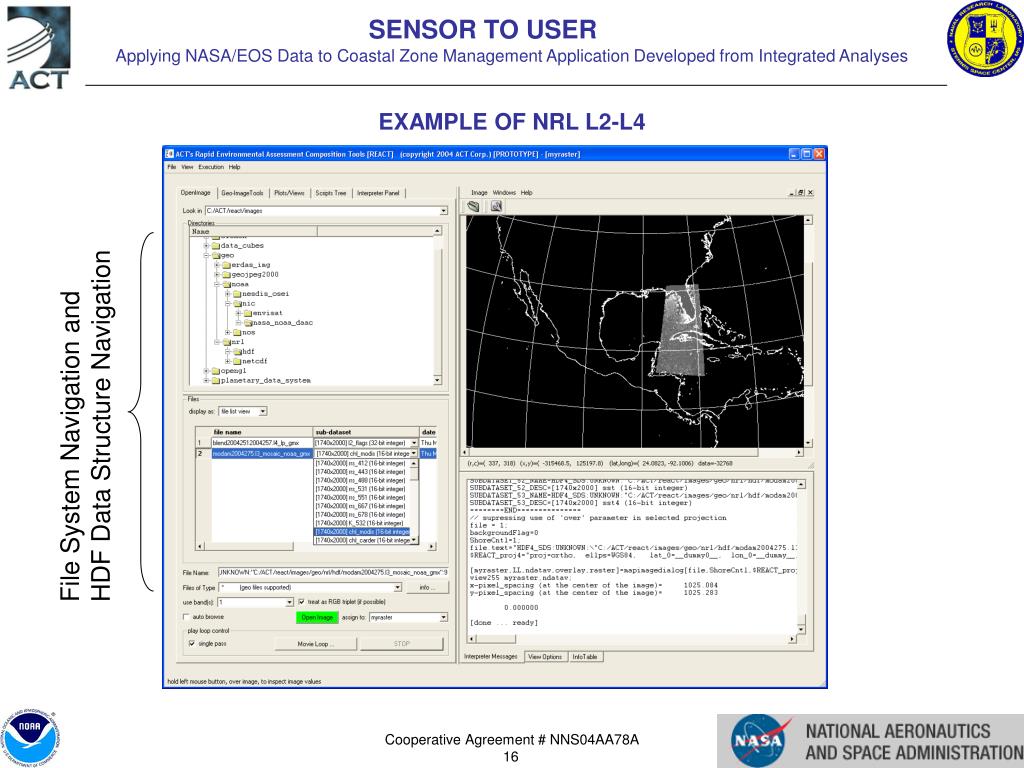Open the File menu
This screenshot has height=768, width=1024.
pyautogui.click(x=172, y=167)
